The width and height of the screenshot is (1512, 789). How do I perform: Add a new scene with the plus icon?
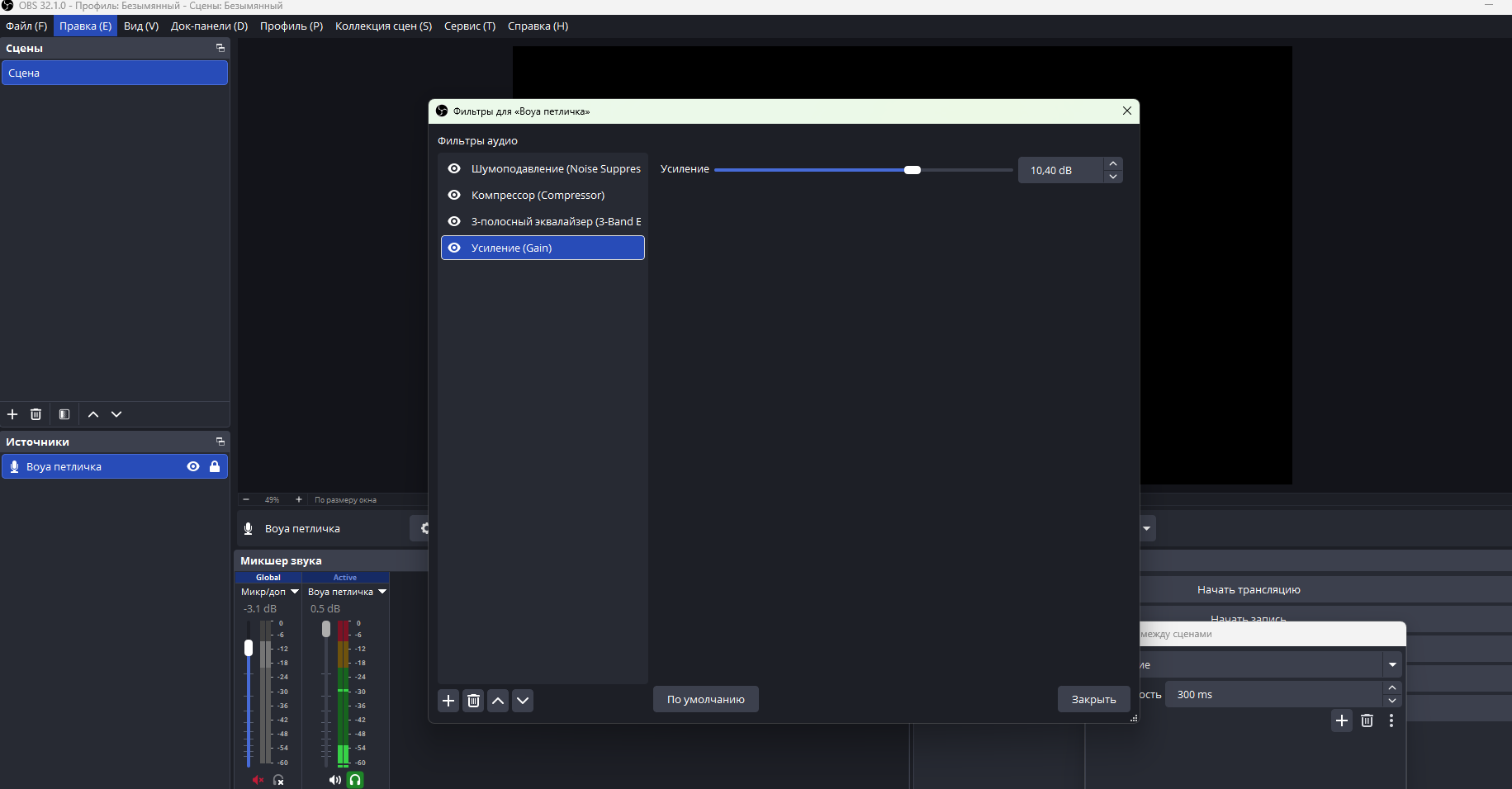click(x=12, y=414)
